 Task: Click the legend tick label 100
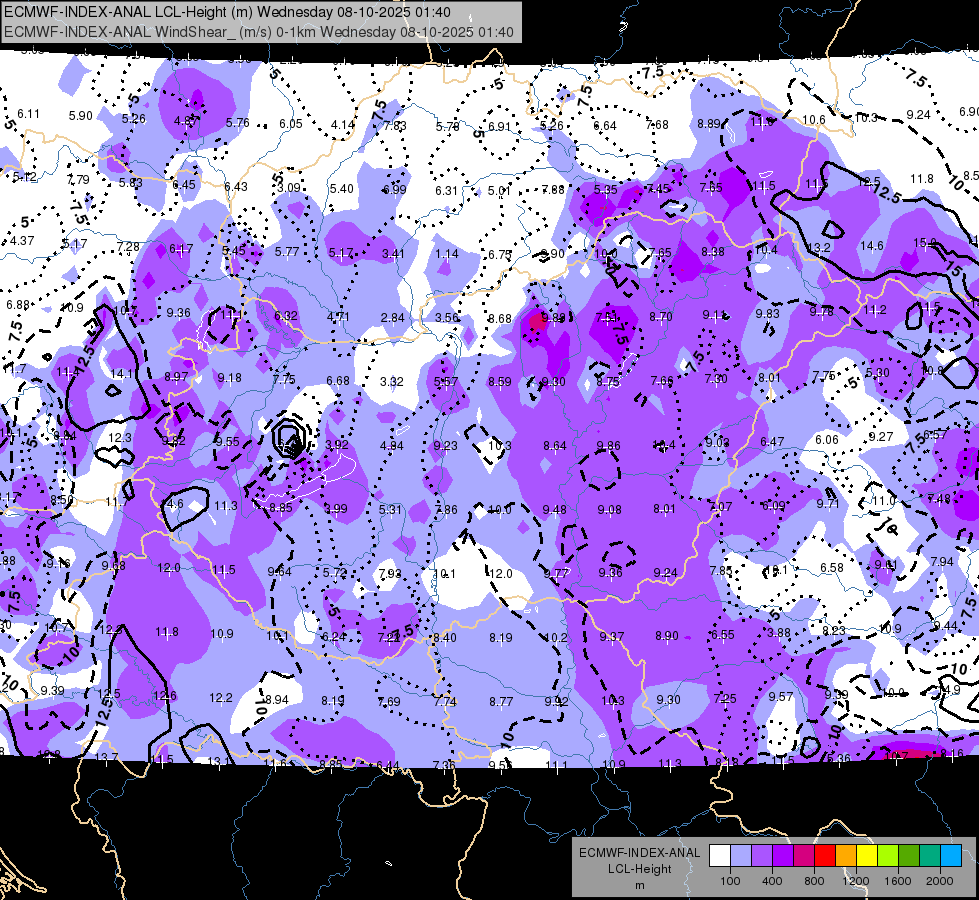point(730,881)
